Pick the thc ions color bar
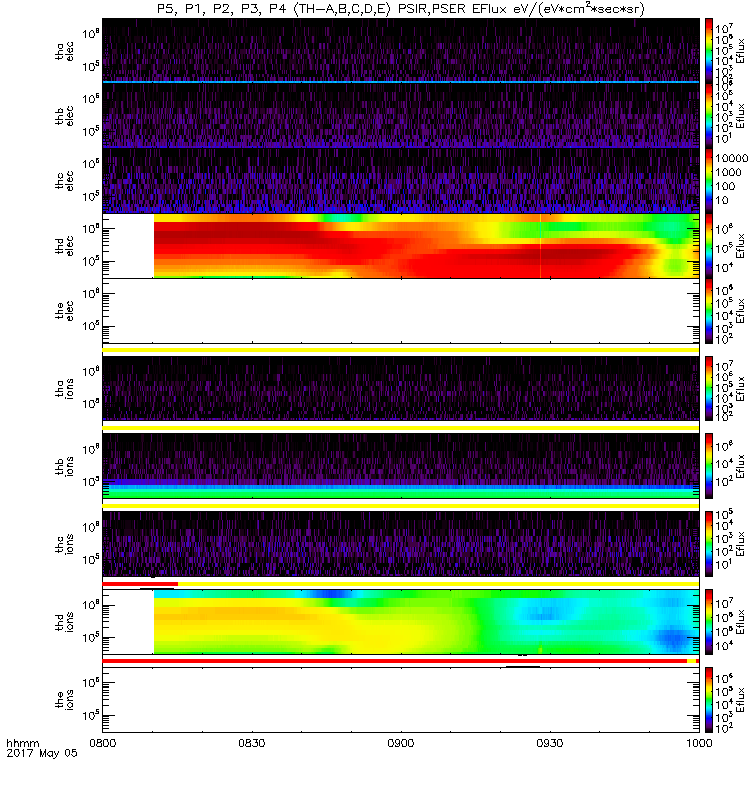This screenshot has height=800, width=750. pyautogui.click(x=709, y=544)
